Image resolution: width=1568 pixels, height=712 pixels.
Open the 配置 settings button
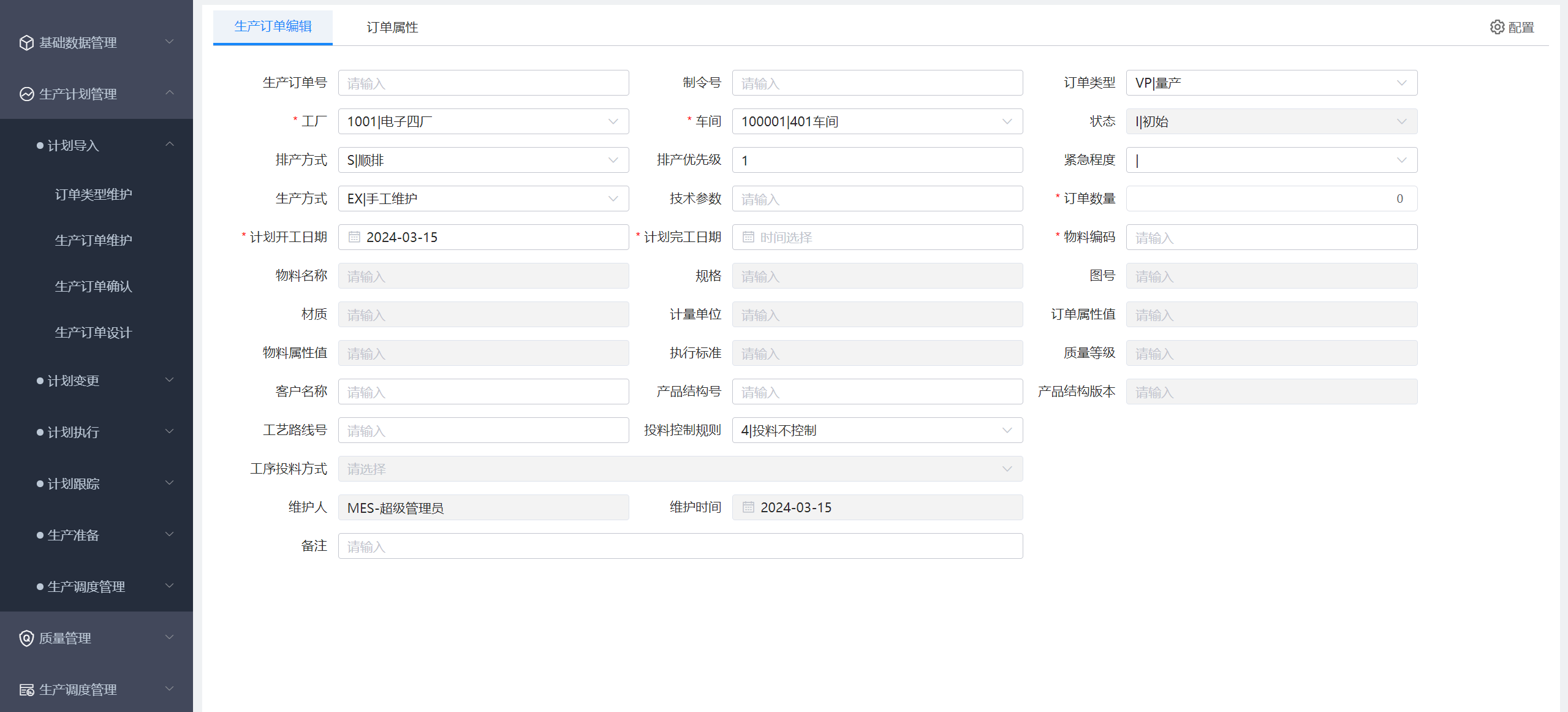pos(1512,27)
